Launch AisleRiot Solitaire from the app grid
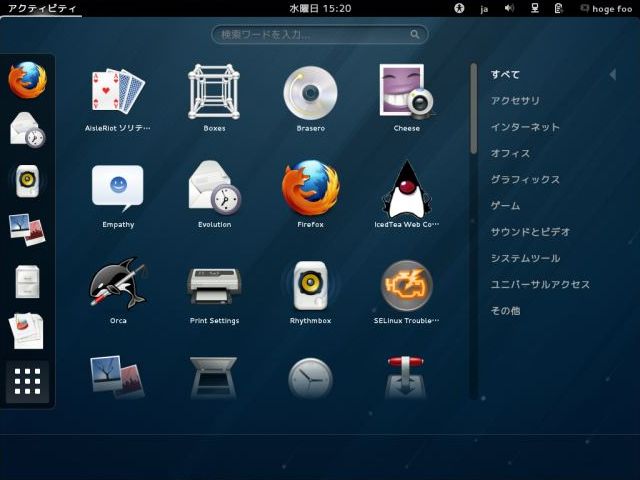This screenshot has height=480, width=640. coord(118,99)
